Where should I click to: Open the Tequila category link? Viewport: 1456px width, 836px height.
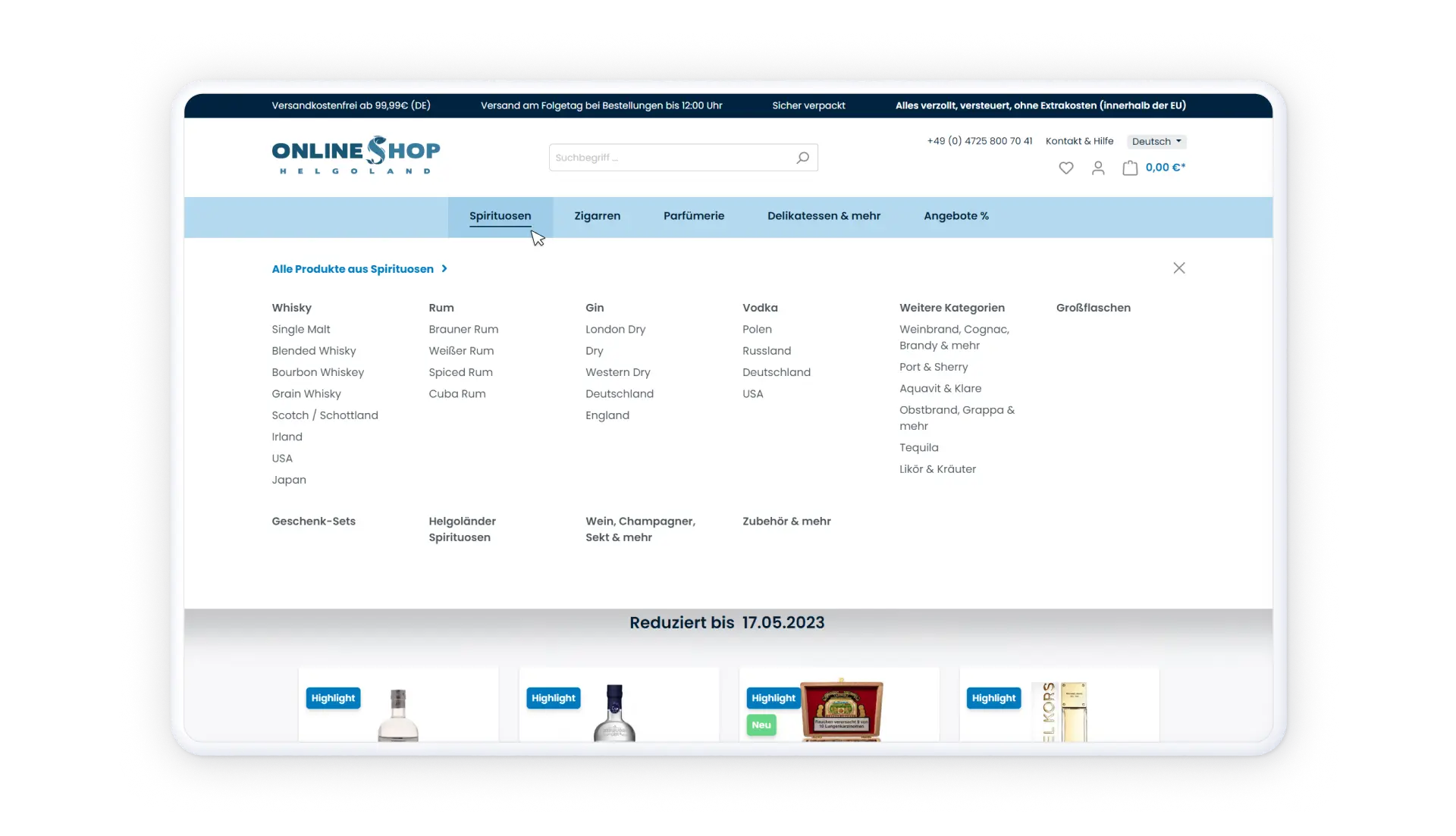tap(918, 448)
